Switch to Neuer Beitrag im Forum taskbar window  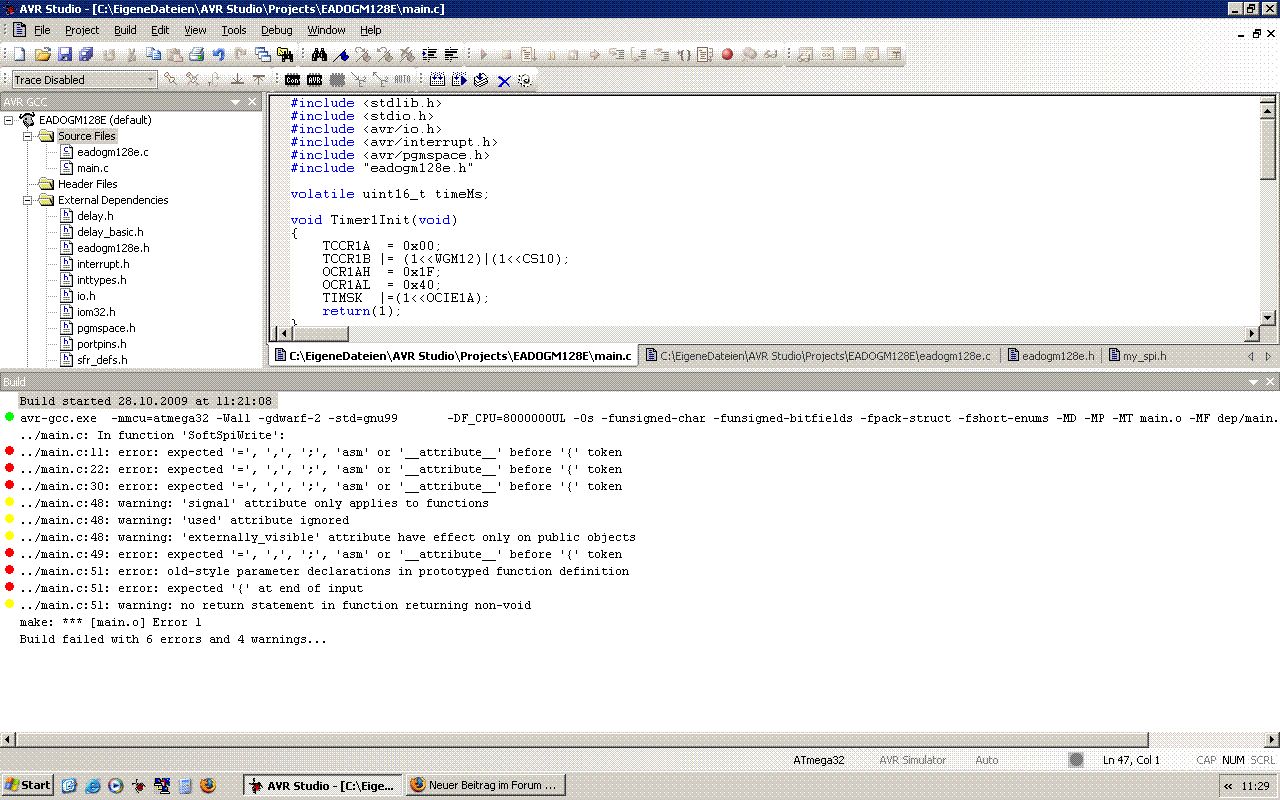click(486, 785)
